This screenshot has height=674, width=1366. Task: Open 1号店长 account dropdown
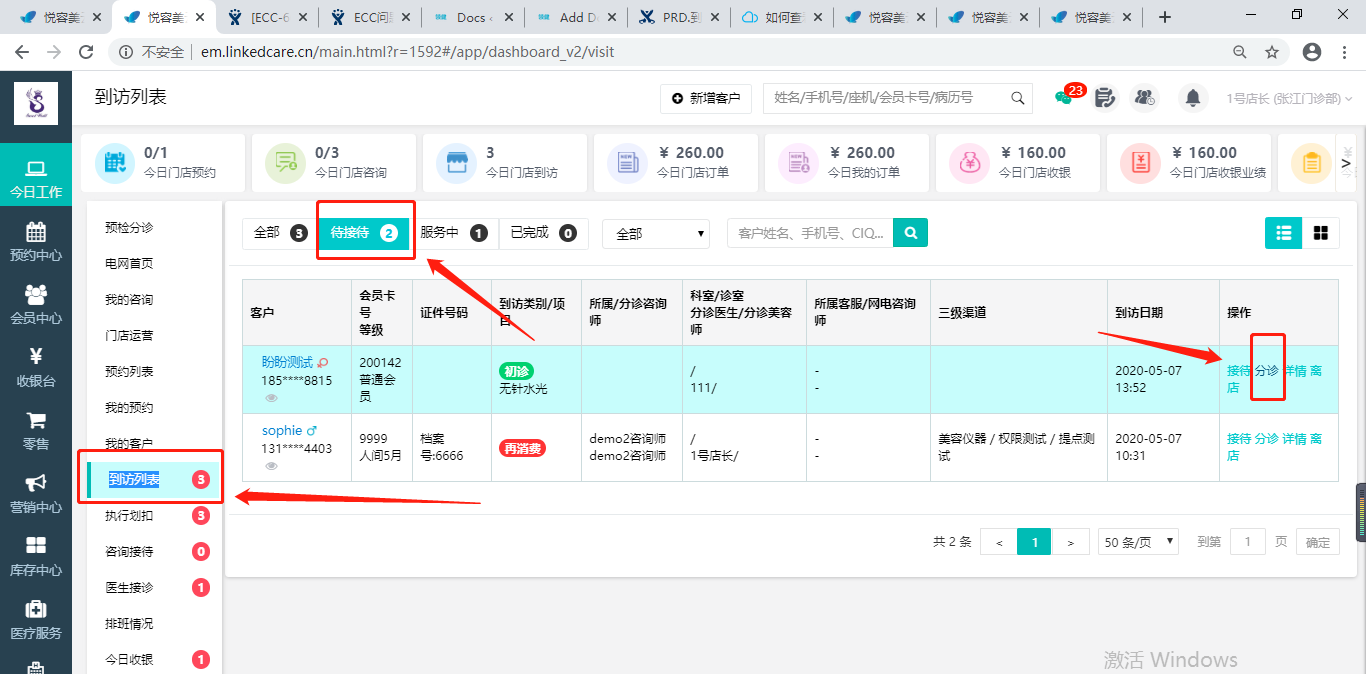pyautogui.click(x=1289, y=99)
